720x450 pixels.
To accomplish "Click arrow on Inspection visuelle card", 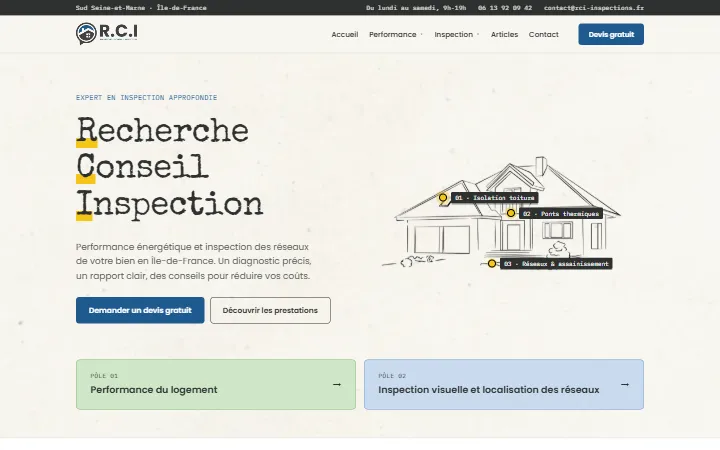I will 625,384.
